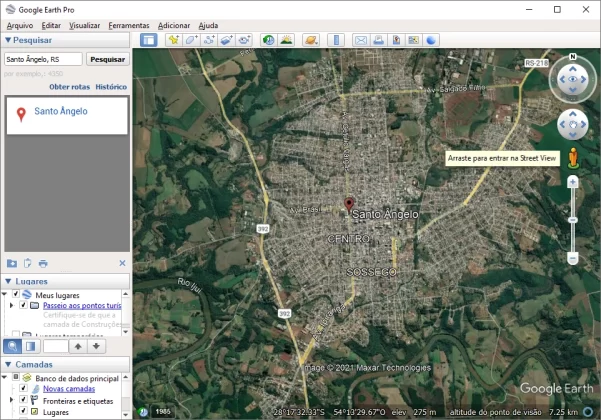Viewport: 601px width, 420px height.
Task: Save image using toolbar icon
Action: pyautogui.click(x=396, y=40)
